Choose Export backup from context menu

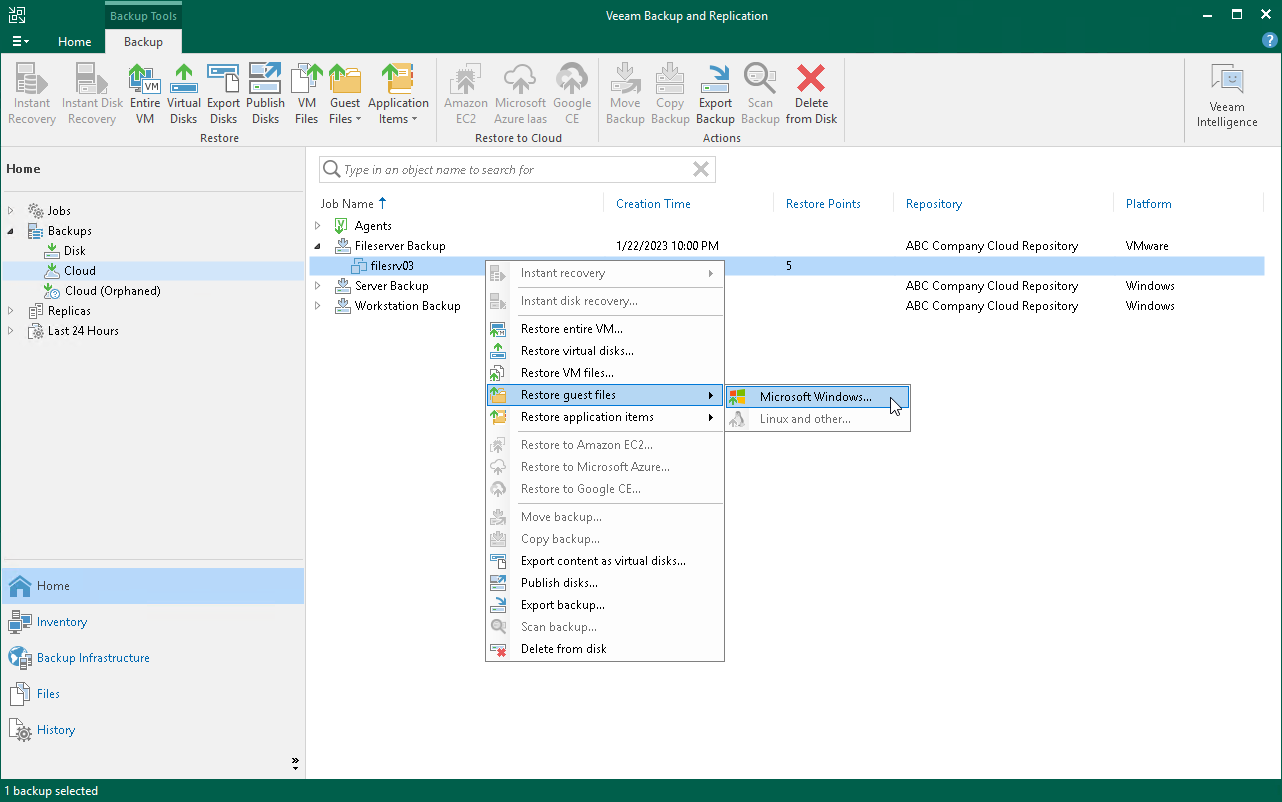[604, 605]
